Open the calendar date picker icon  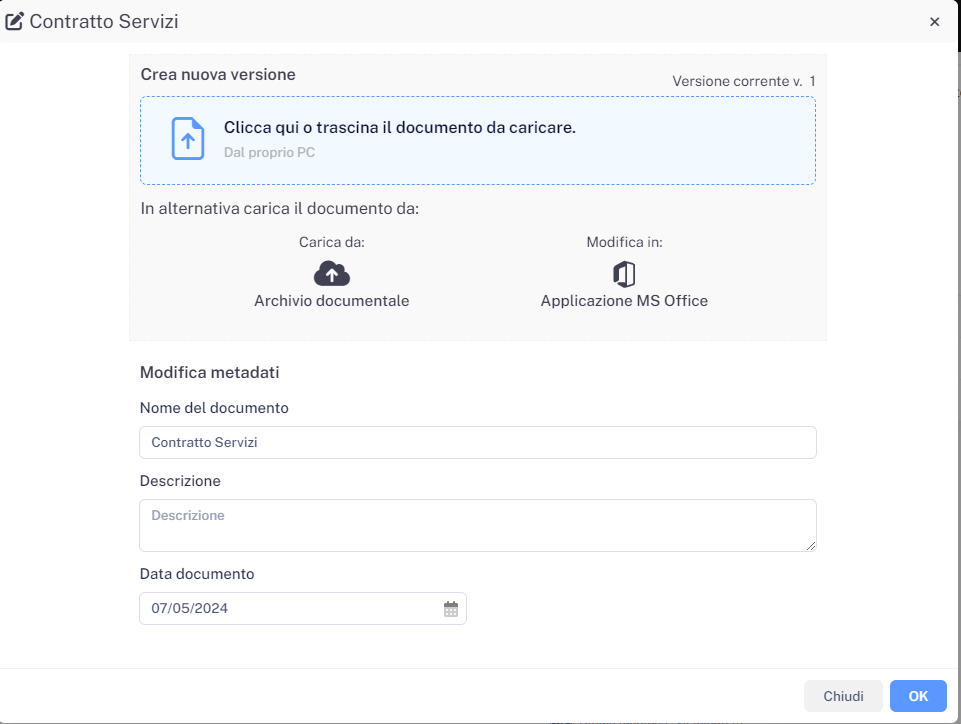click(451, 609)
